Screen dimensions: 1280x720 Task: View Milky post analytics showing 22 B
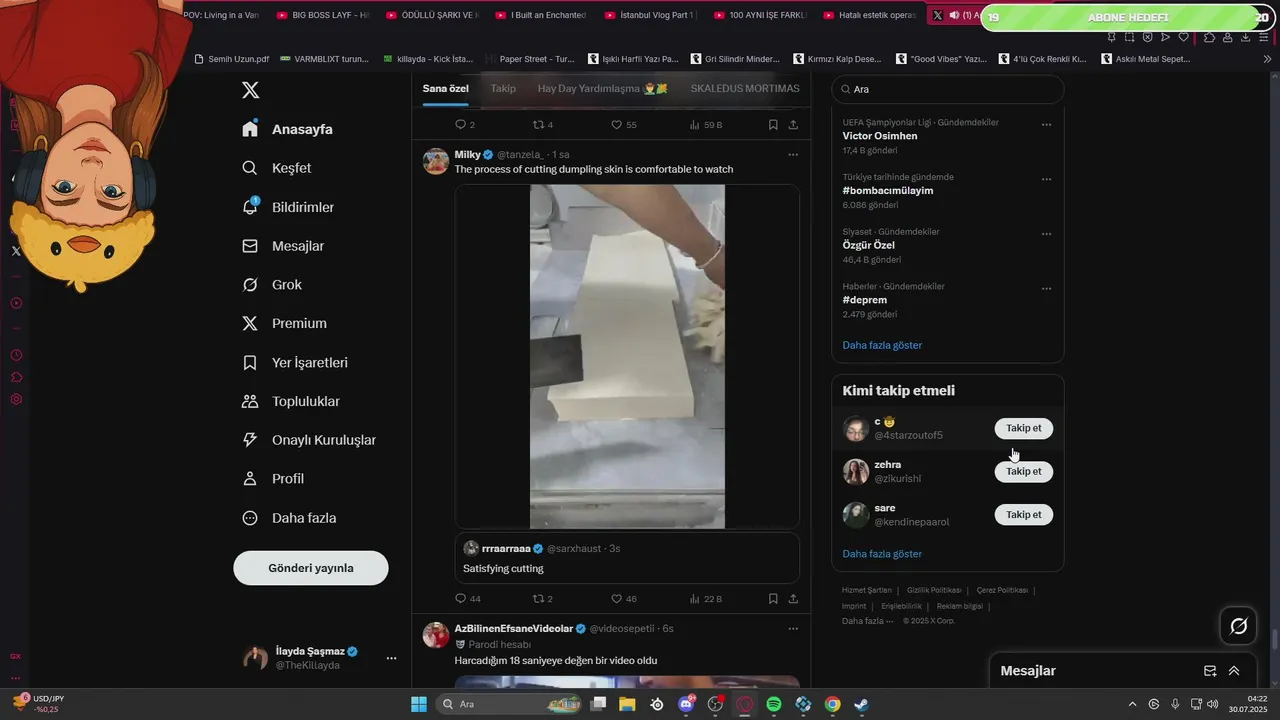(706, 599)
